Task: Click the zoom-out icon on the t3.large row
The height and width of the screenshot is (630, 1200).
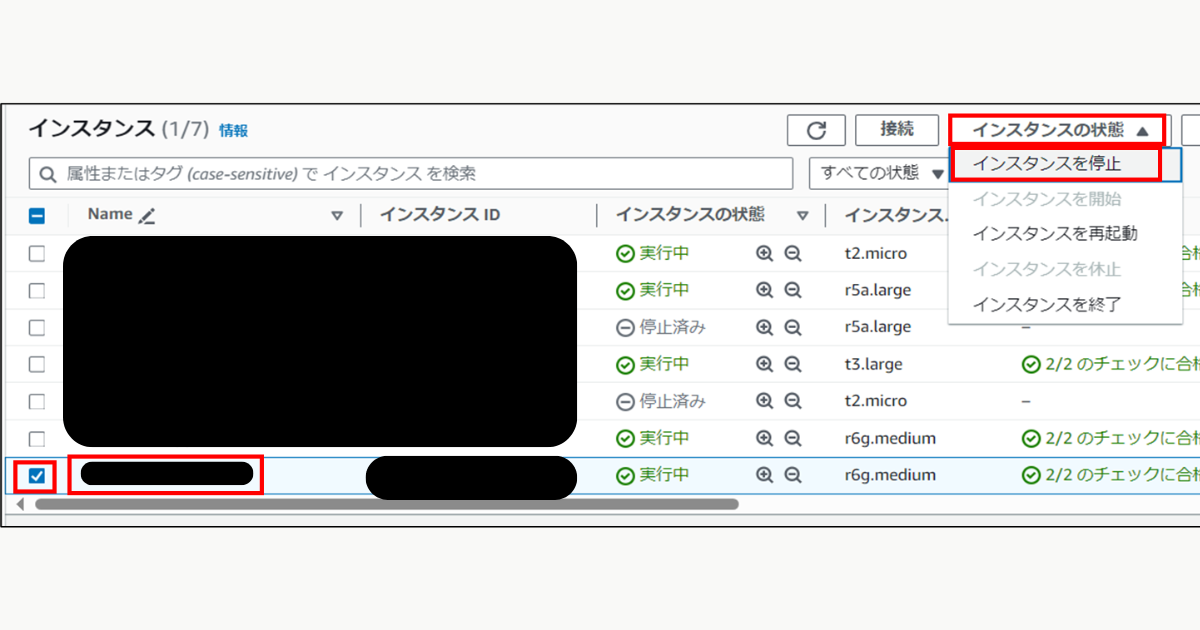Action: click(x=791, y=364)
